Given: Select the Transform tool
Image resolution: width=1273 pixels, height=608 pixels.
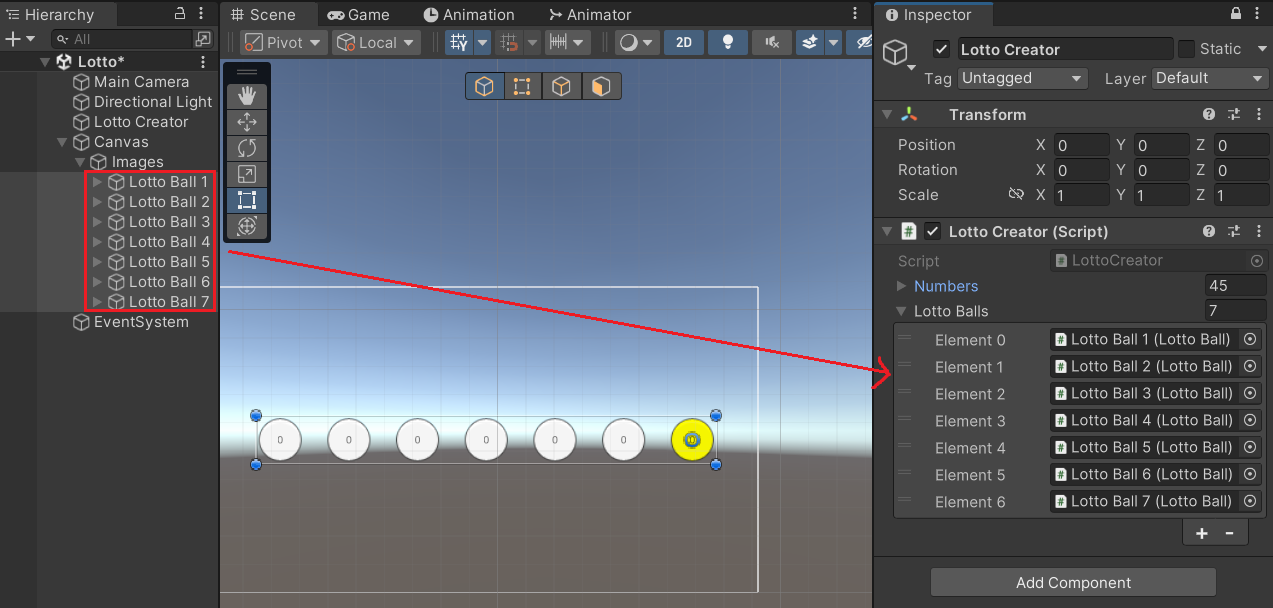Looking at the screenshot, I should point(247,226).
